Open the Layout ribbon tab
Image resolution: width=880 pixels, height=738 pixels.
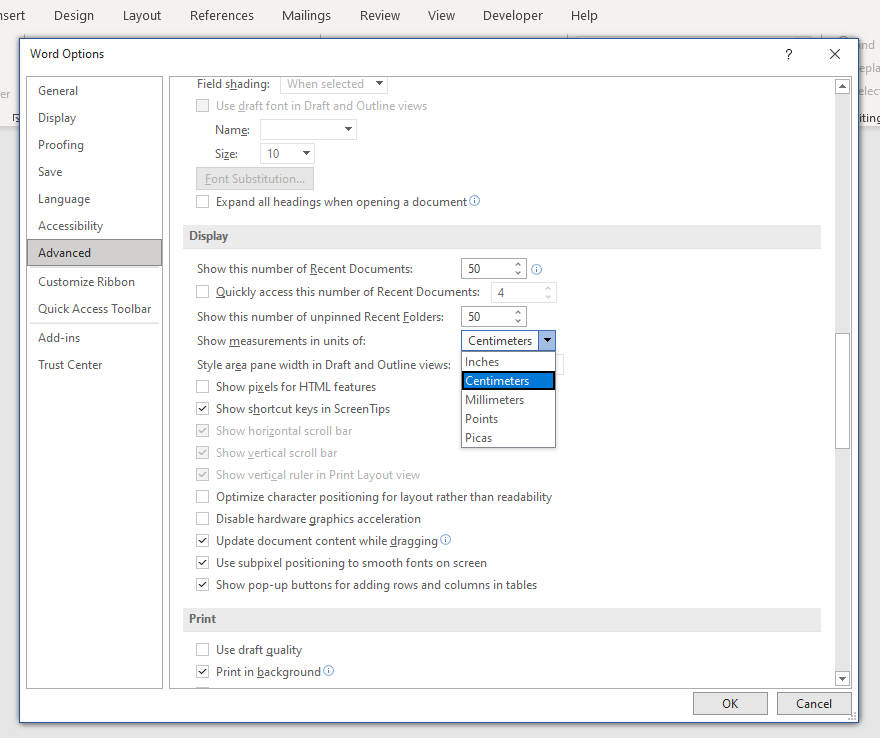point(142,16)
